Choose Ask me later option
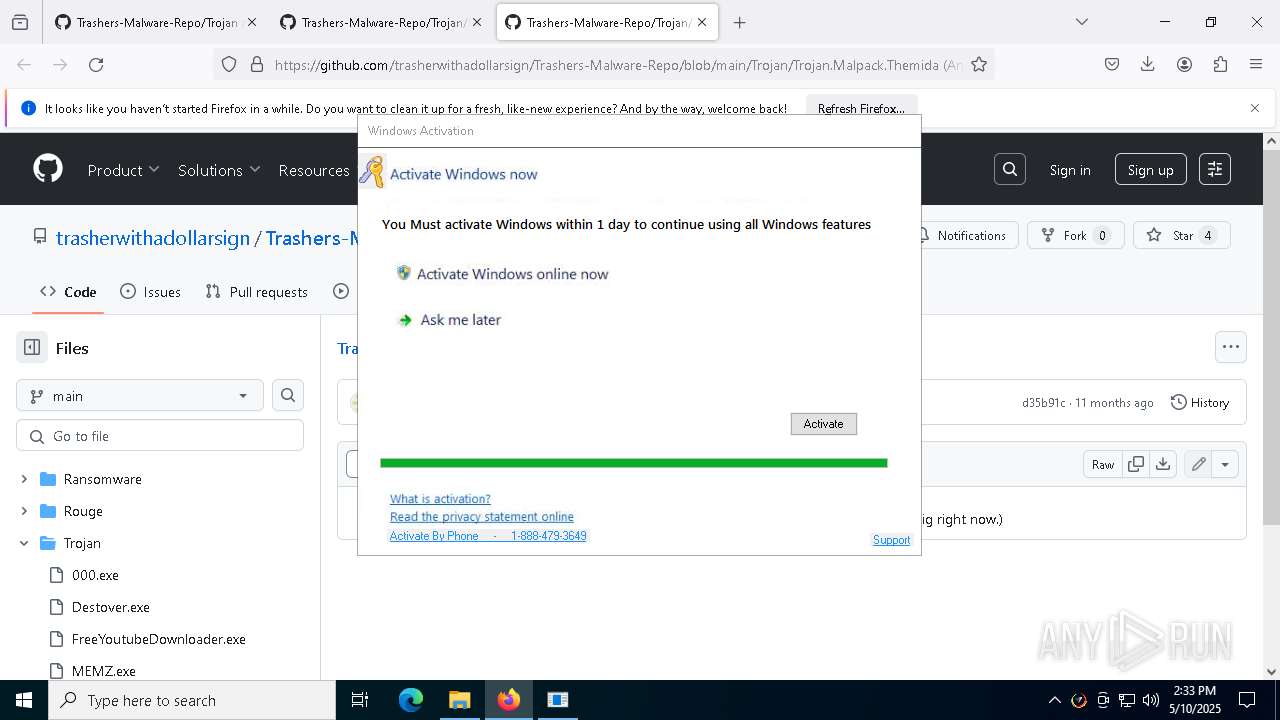Screen dimensions: 1280x720 pyautogui.click(x=449, y=320)
